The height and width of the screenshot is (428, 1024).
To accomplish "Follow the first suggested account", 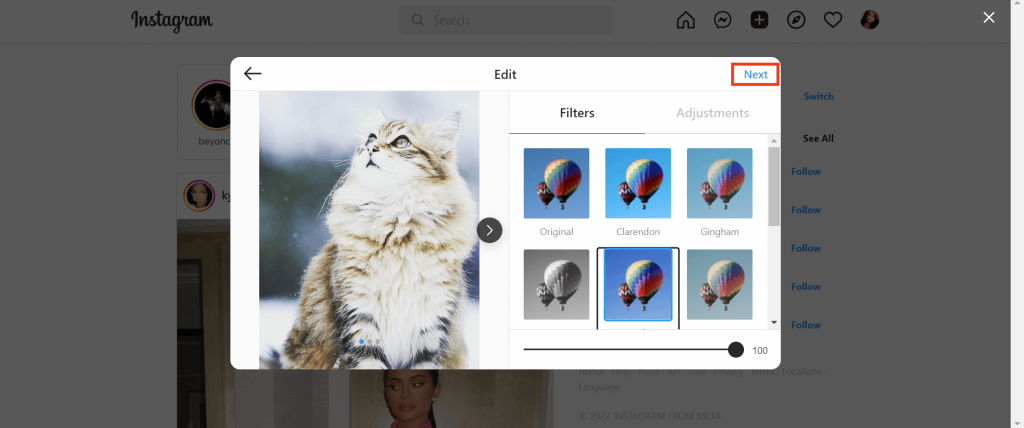I will [x=806, y=171].
